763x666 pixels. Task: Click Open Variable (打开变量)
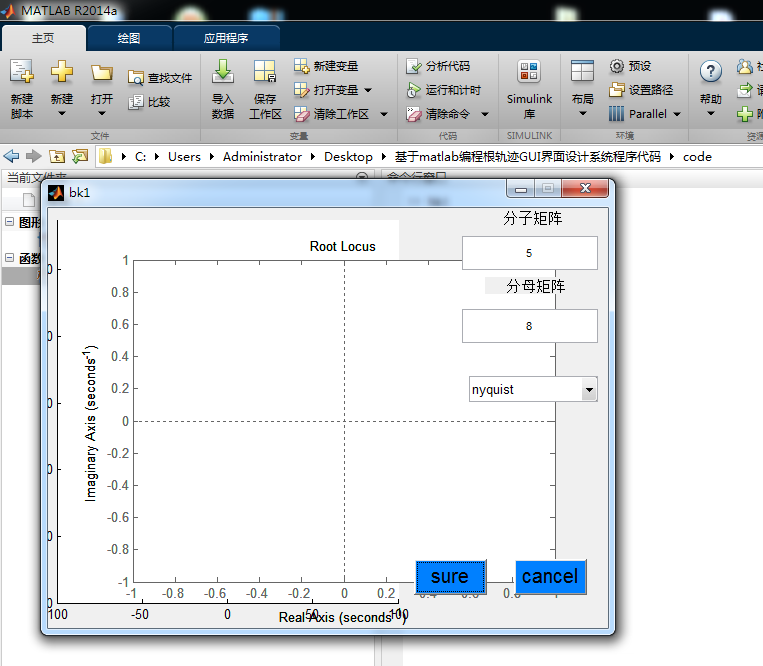pyautogui.click(x=327, y=90)
